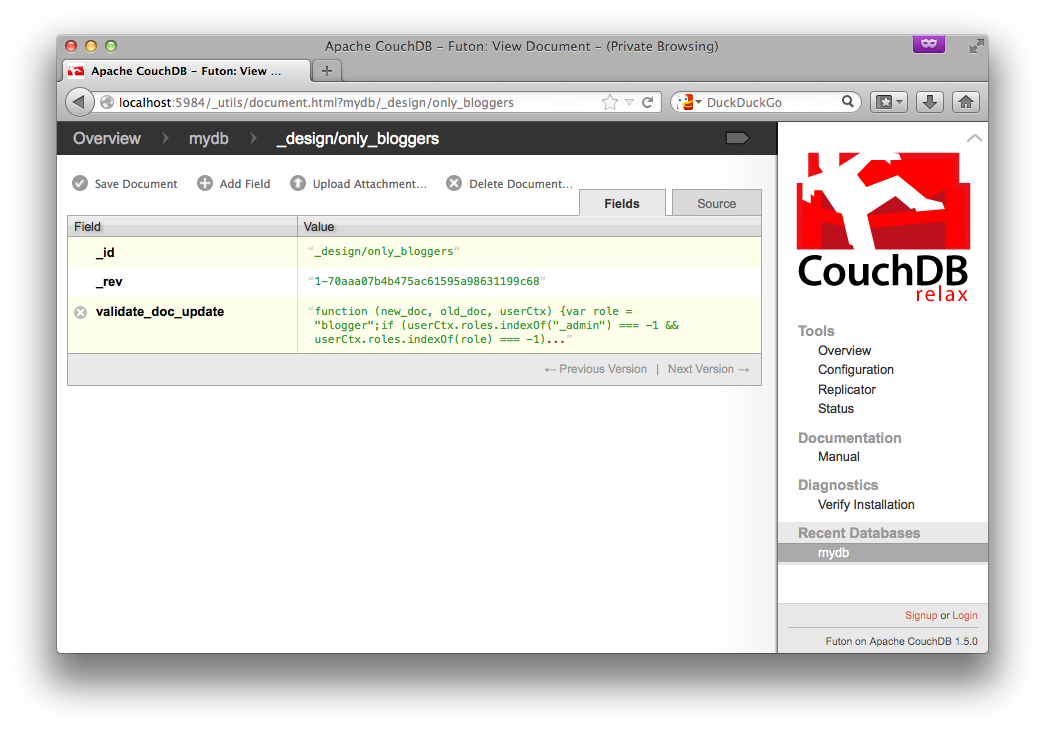Image resolution: width=1045 pixels, height=732 pixels.
Task: Click the Delete Document x icon
Action: (454, 183)
